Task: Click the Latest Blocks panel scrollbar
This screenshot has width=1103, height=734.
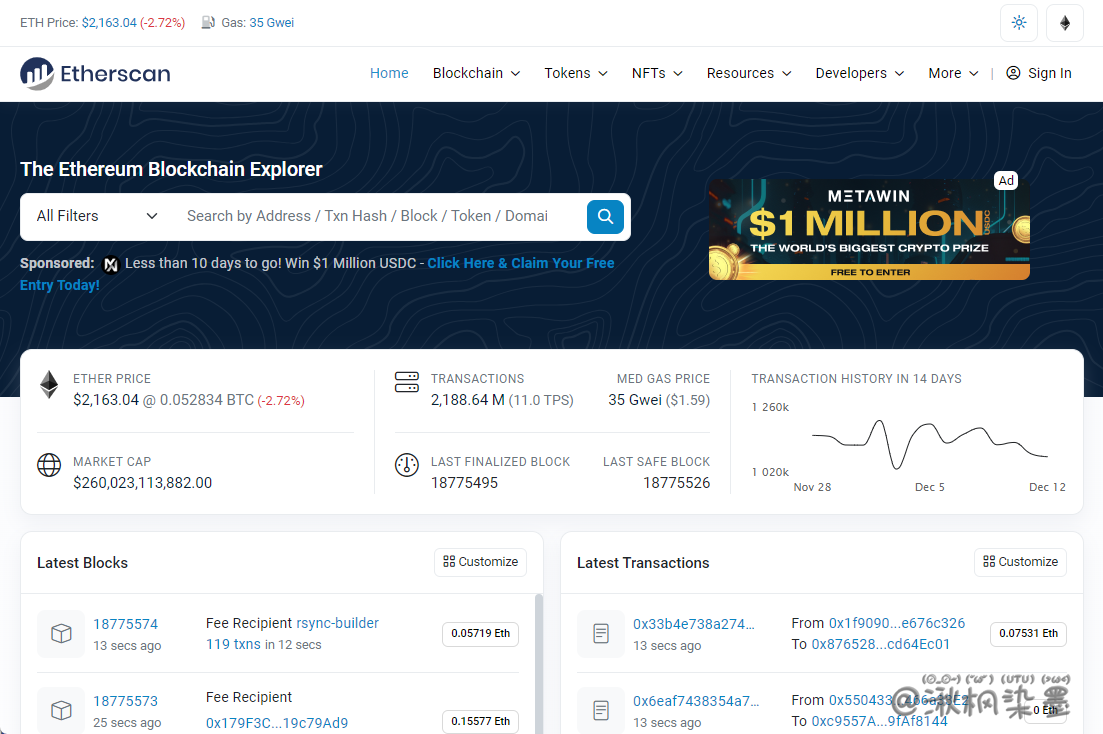Action: [539, 660]
